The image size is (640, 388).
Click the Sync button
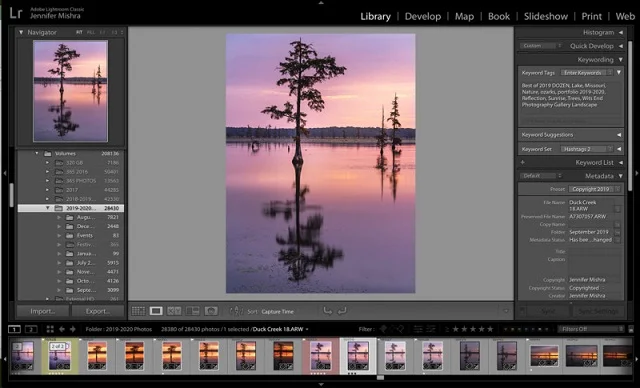point(548,311)
